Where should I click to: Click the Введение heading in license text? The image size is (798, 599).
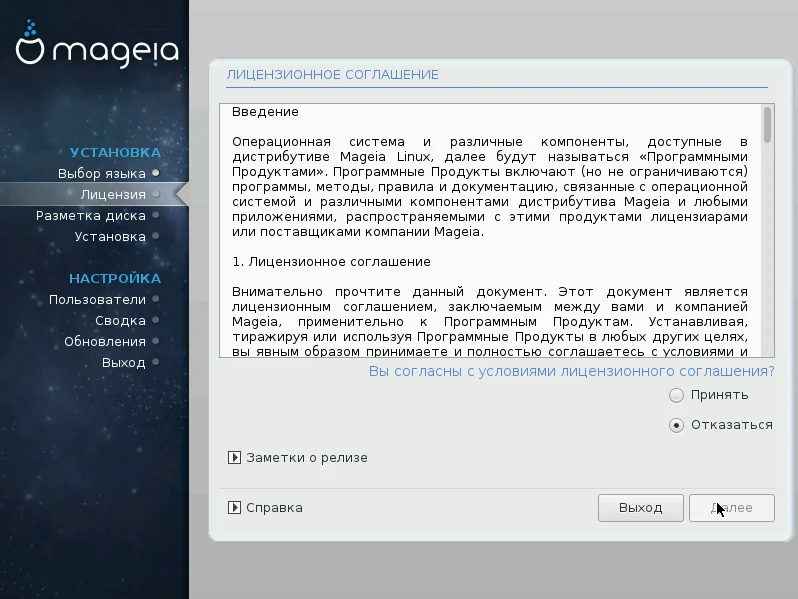265,112
